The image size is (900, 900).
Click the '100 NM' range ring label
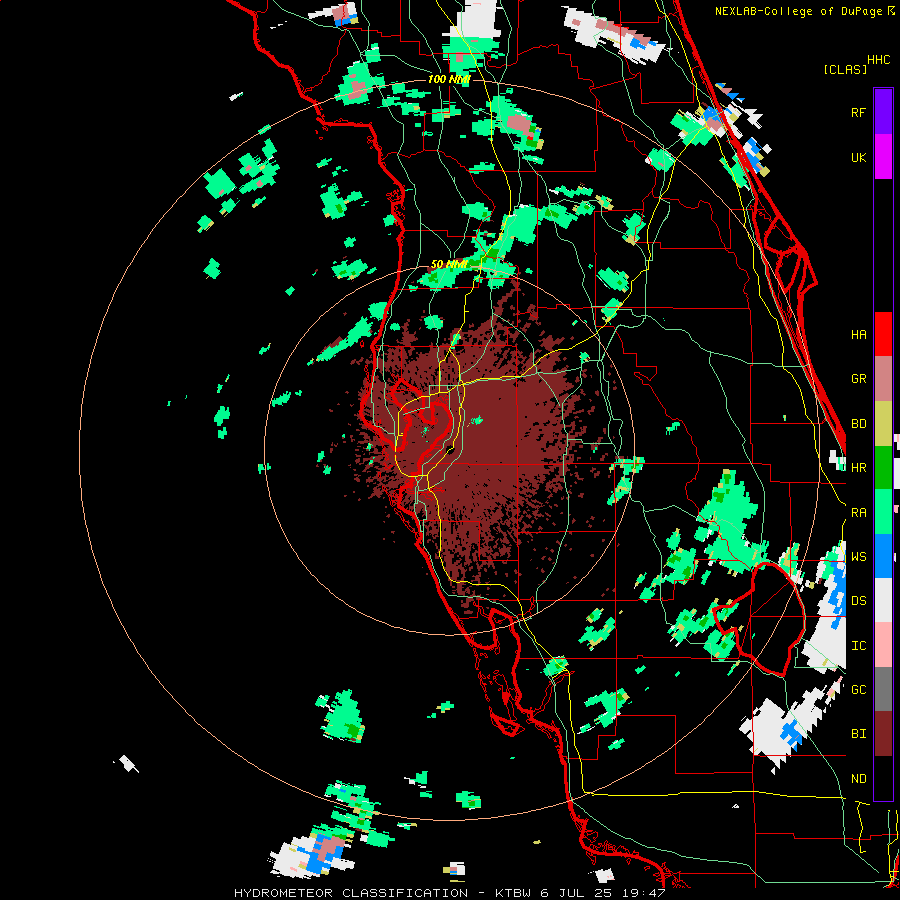click(449, 79)
